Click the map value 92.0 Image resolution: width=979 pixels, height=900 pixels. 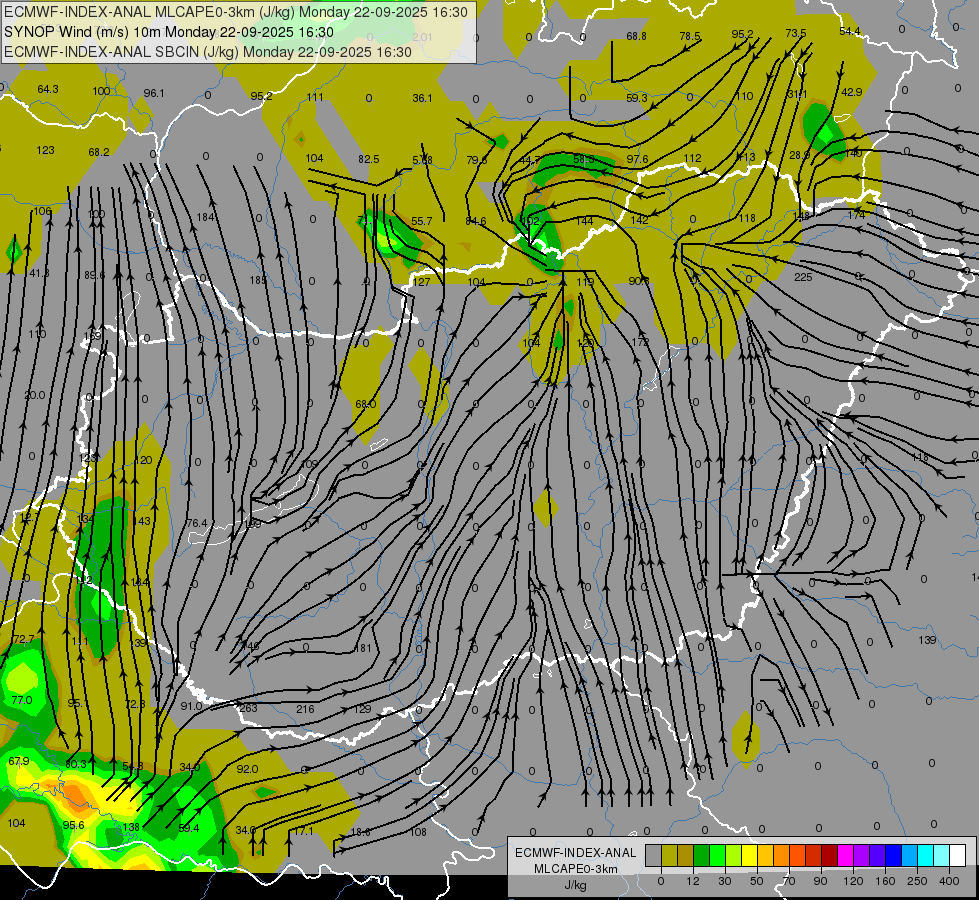tap(247, 769)
